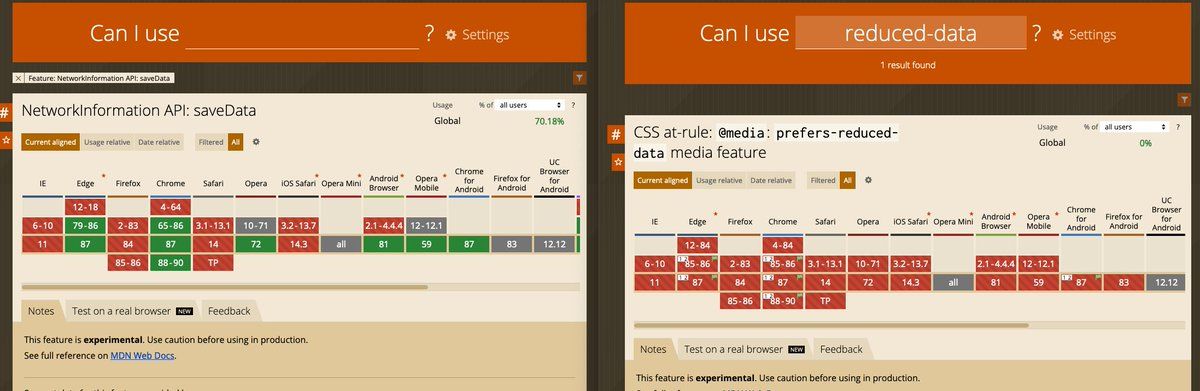Open Settings in the left header

point(477,35)
